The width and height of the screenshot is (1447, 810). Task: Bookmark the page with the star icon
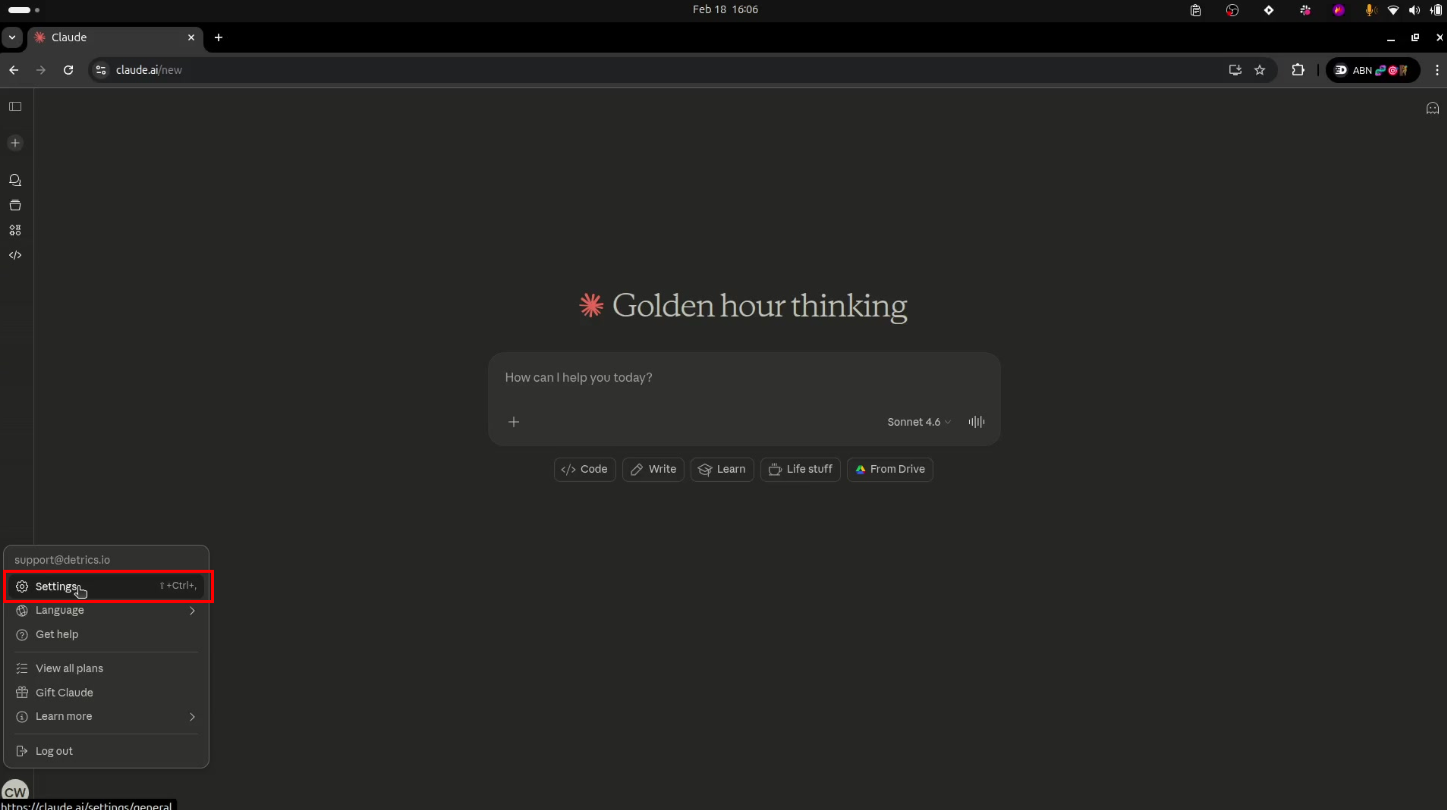pyautogui.click(x=1259, y=70)
